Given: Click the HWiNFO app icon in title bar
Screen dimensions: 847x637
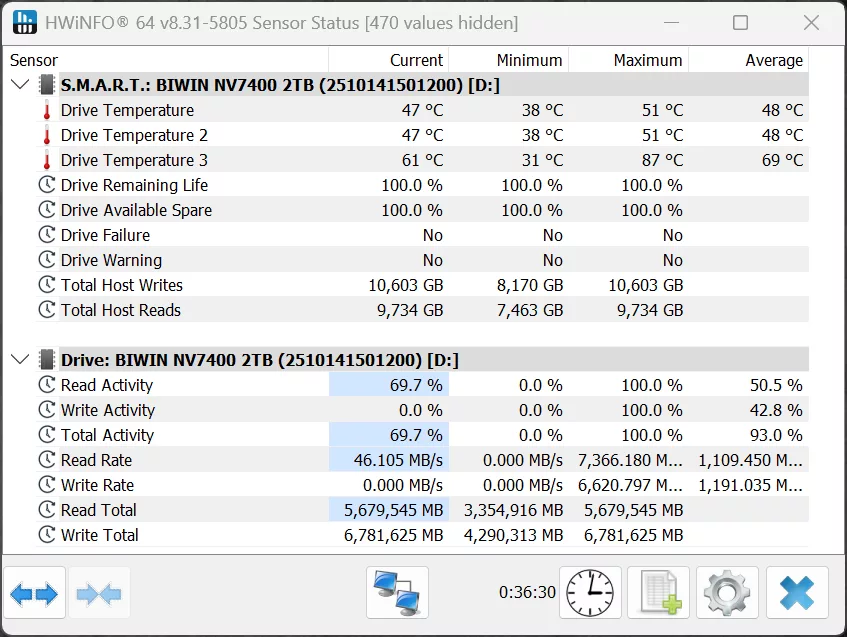Looking at the screenshot, I should [25, 22].
